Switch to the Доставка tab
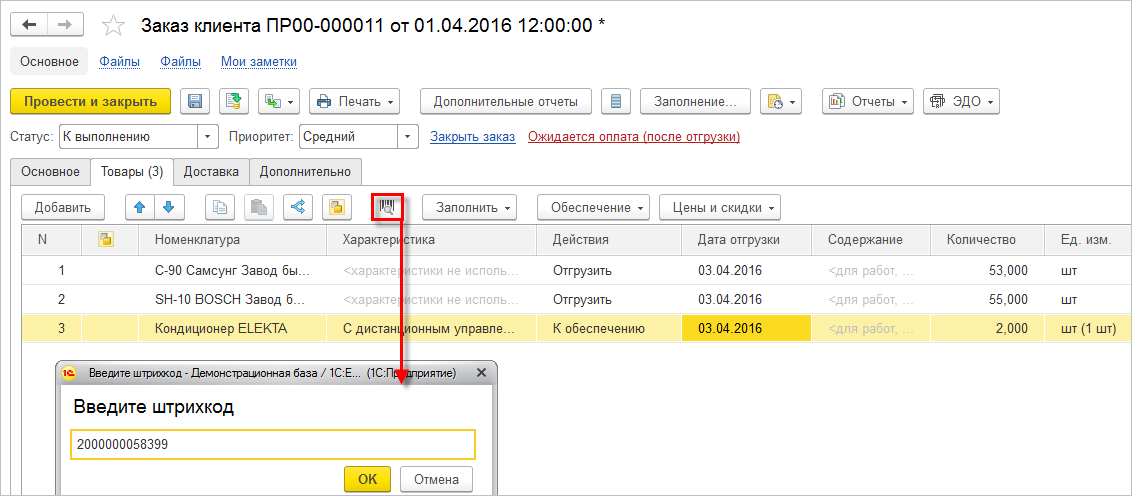 point(211,171)
